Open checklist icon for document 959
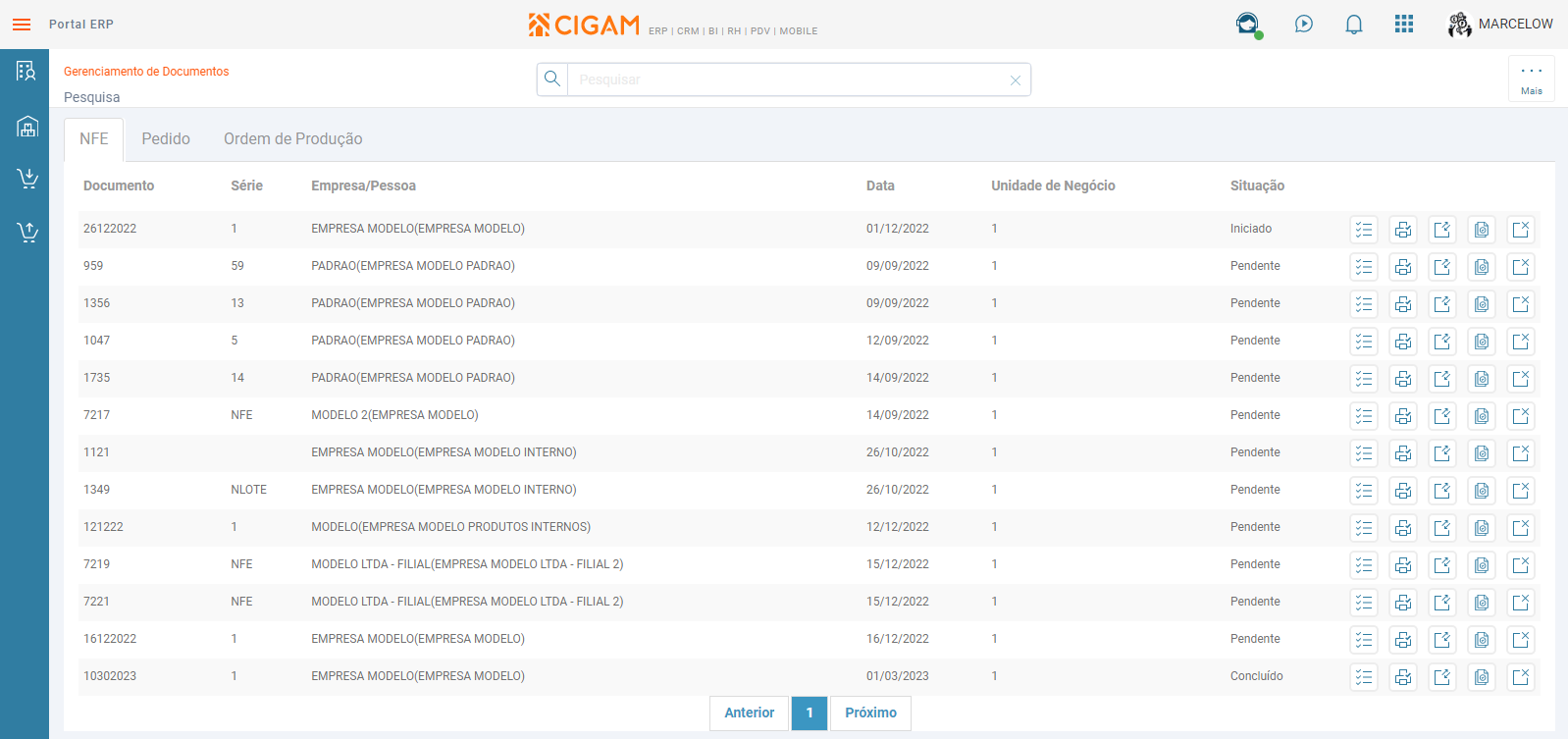Viewport: 1568px width, 739px height. 1364,267
